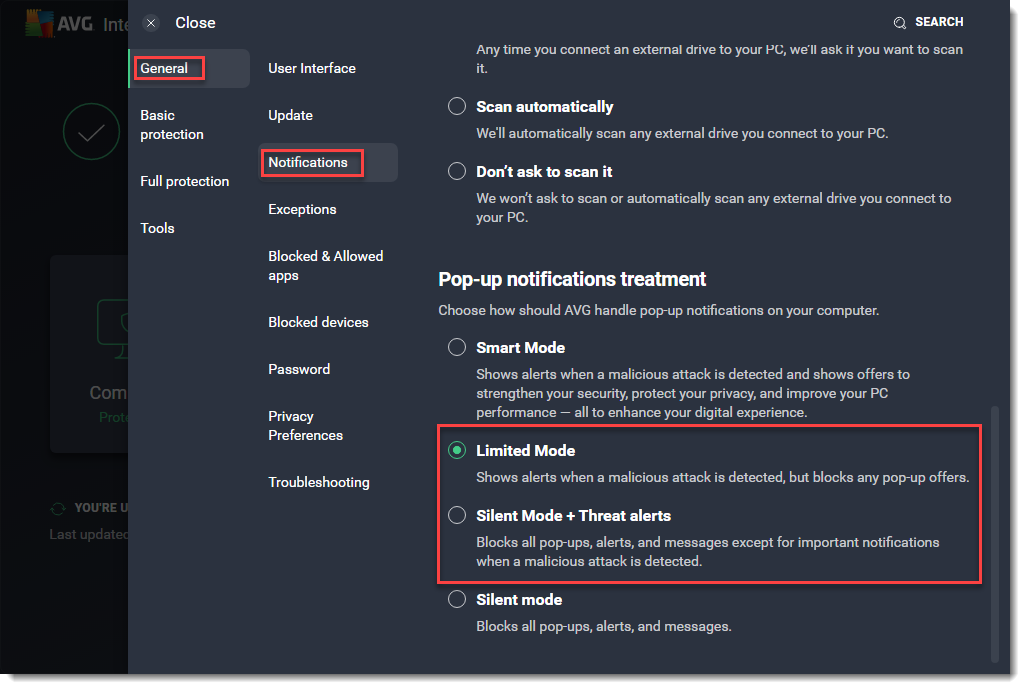Open User Interface settings
Viewport: 1025px width, 689px height.
[x=311, y=68]
